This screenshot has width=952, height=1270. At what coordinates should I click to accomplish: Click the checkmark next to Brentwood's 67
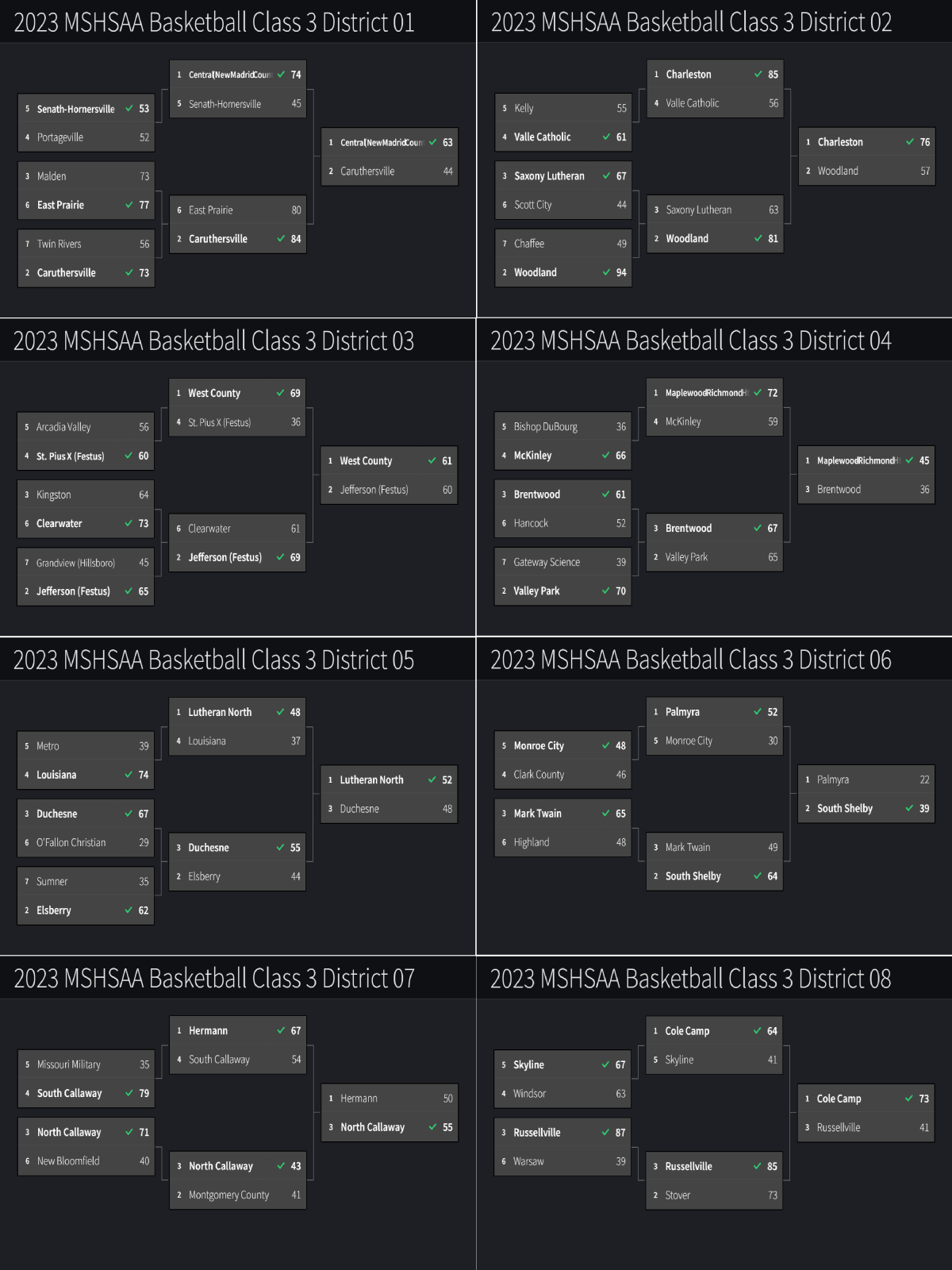coord(758,528)
